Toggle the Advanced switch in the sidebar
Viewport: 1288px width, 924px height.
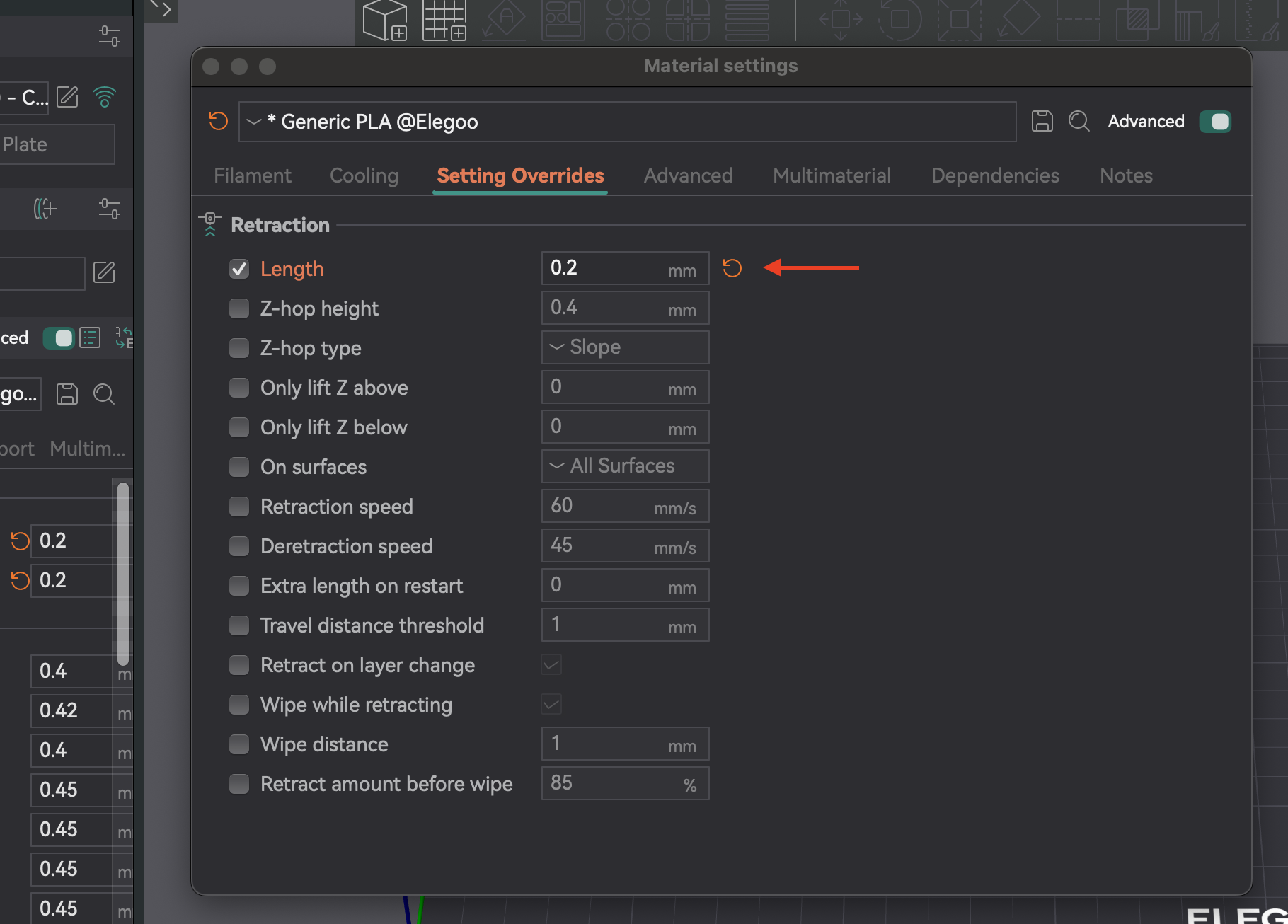pos(59,338)
